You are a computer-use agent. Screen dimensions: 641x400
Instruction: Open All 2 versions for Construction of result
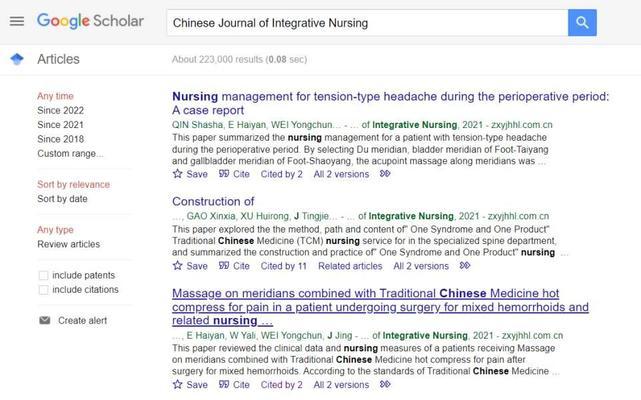click(421, 266)
